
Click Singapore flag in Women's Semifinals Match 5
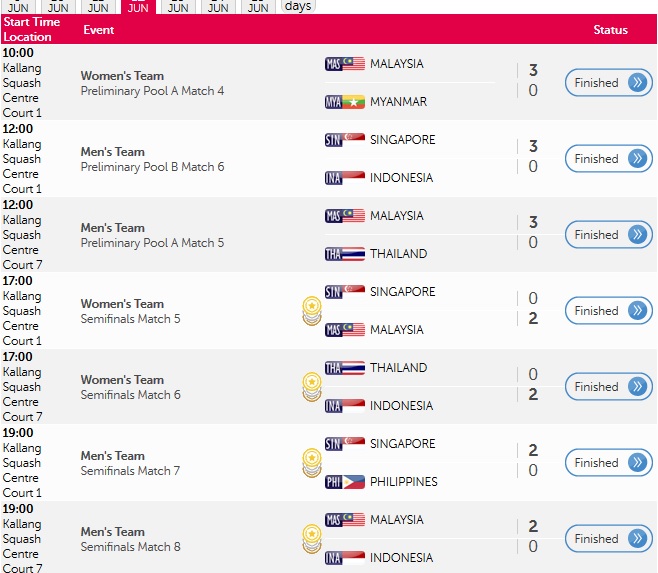pos(345,292)
